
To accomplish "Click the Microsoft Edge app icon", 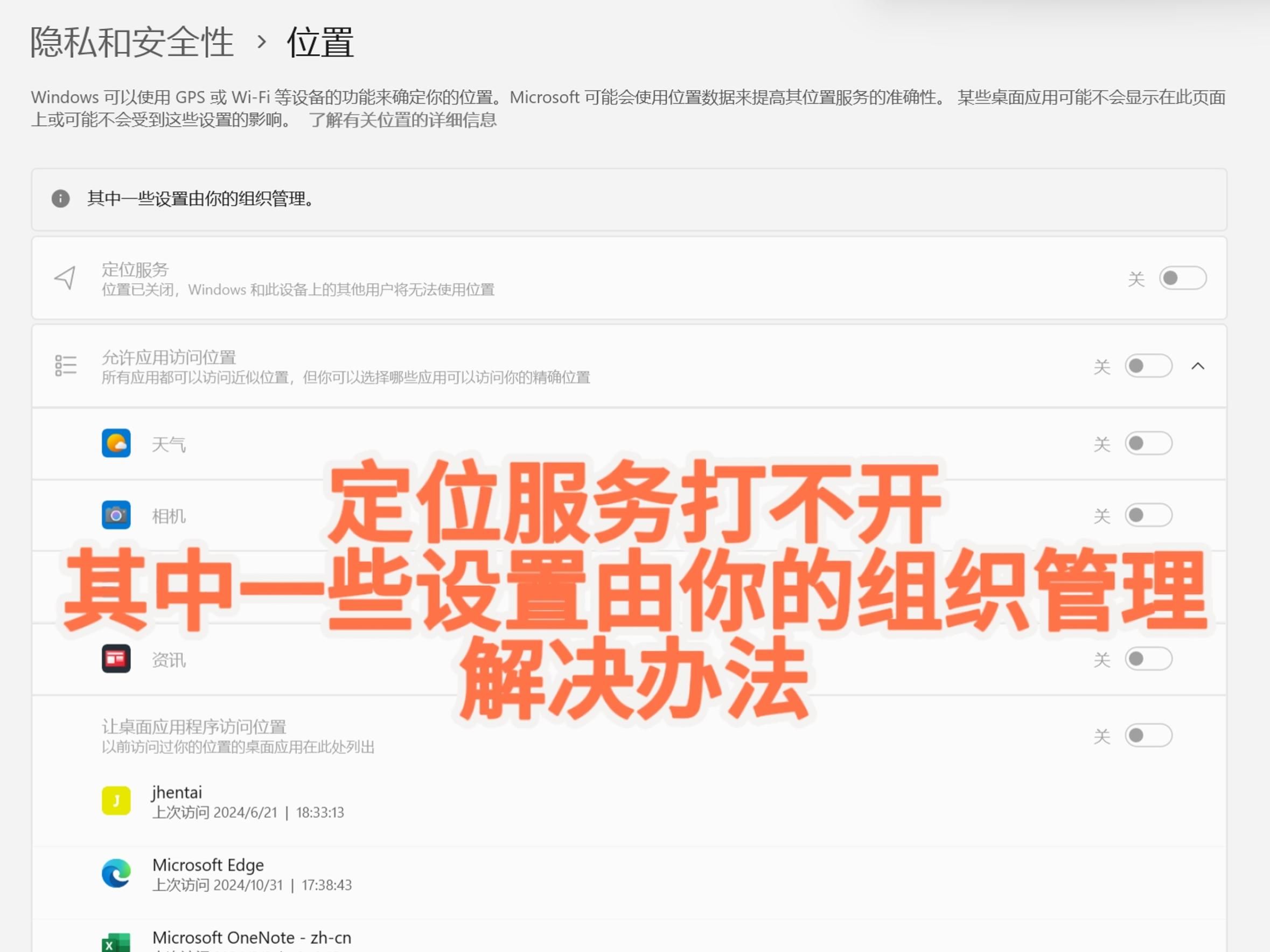I will [x=116, y=873].
